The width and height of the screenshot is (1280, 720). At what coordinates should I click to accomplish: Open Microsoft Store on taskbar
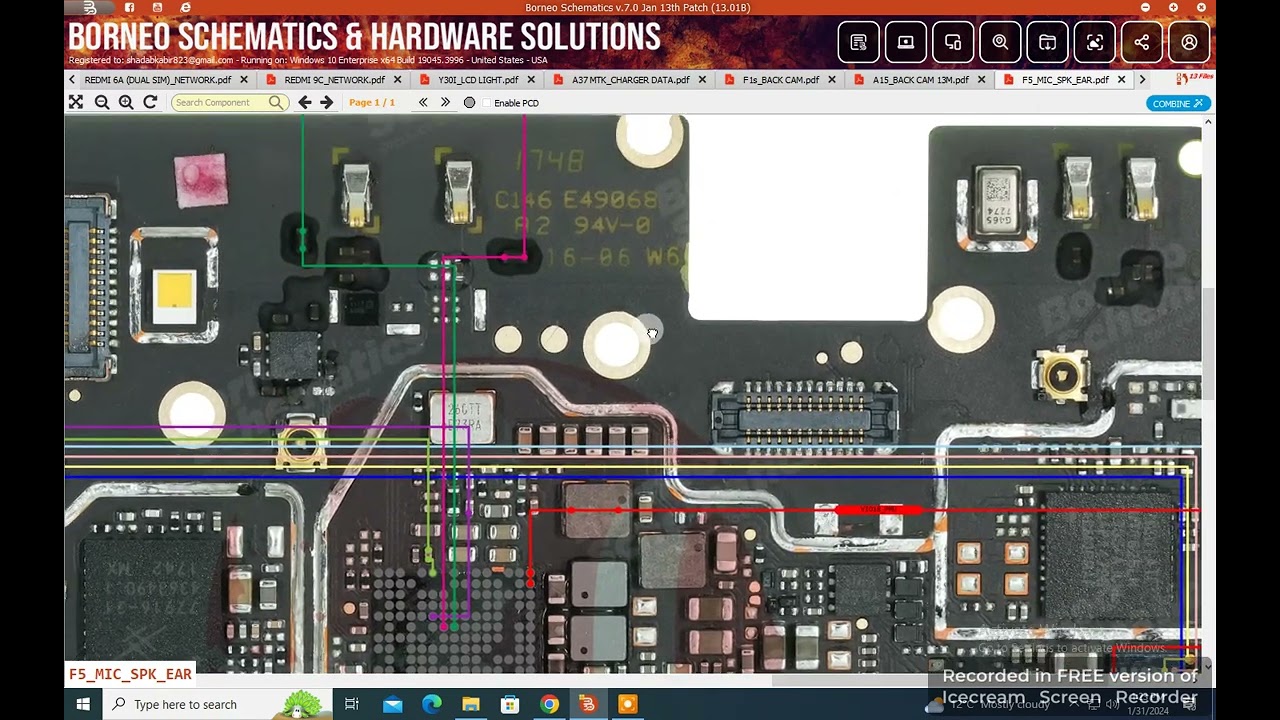point(510,704)
